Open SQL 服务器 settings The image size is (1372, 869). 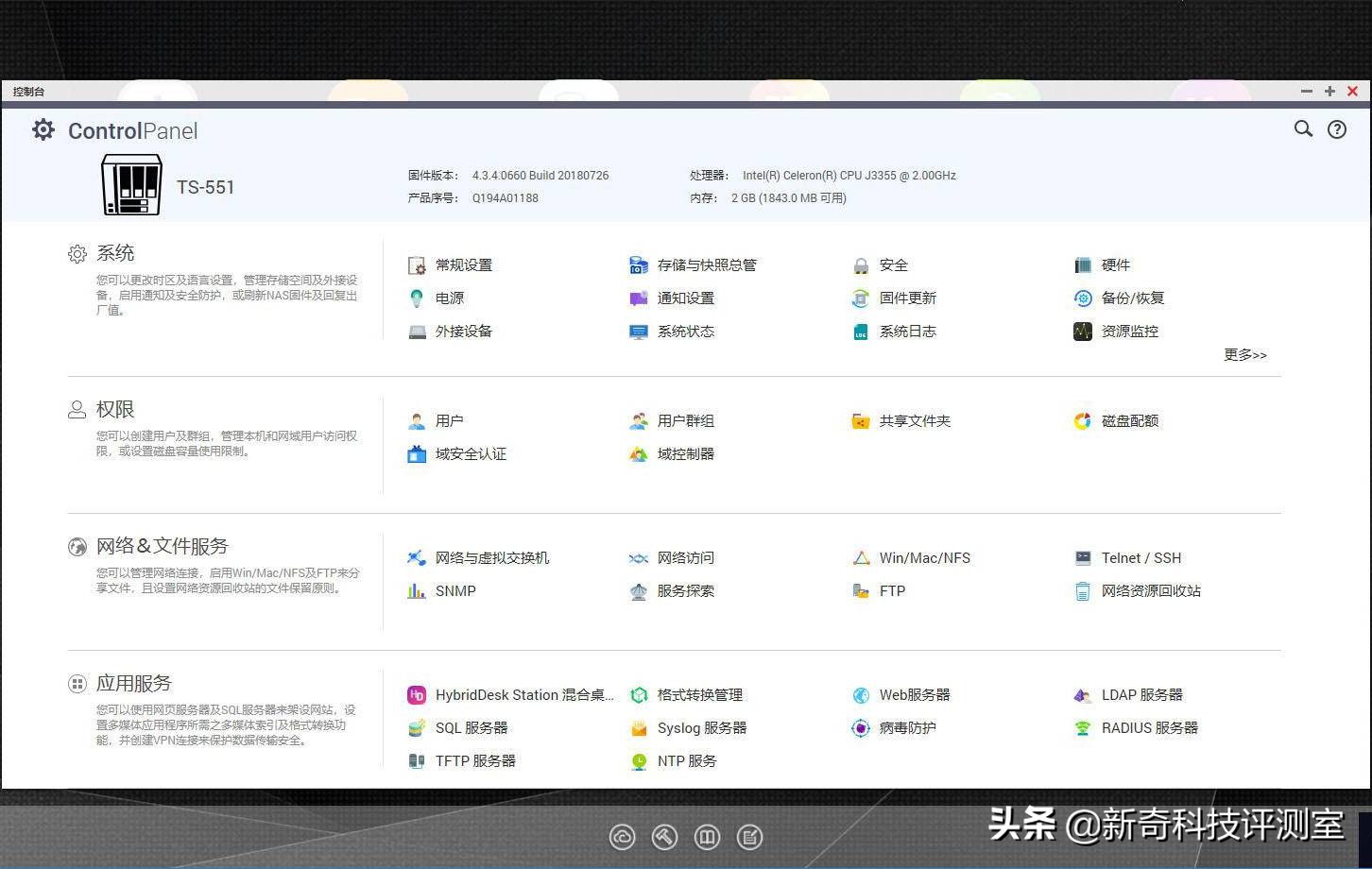(472, 727)
